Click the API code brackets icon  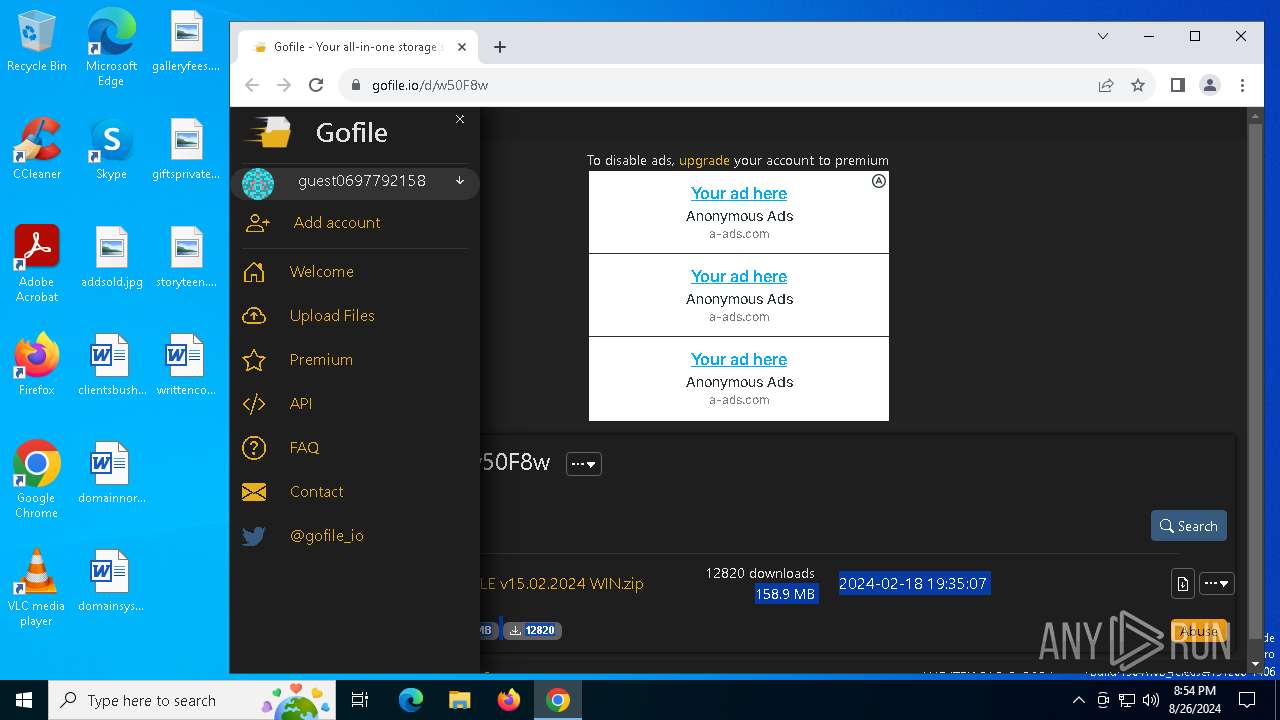(254, 404)
